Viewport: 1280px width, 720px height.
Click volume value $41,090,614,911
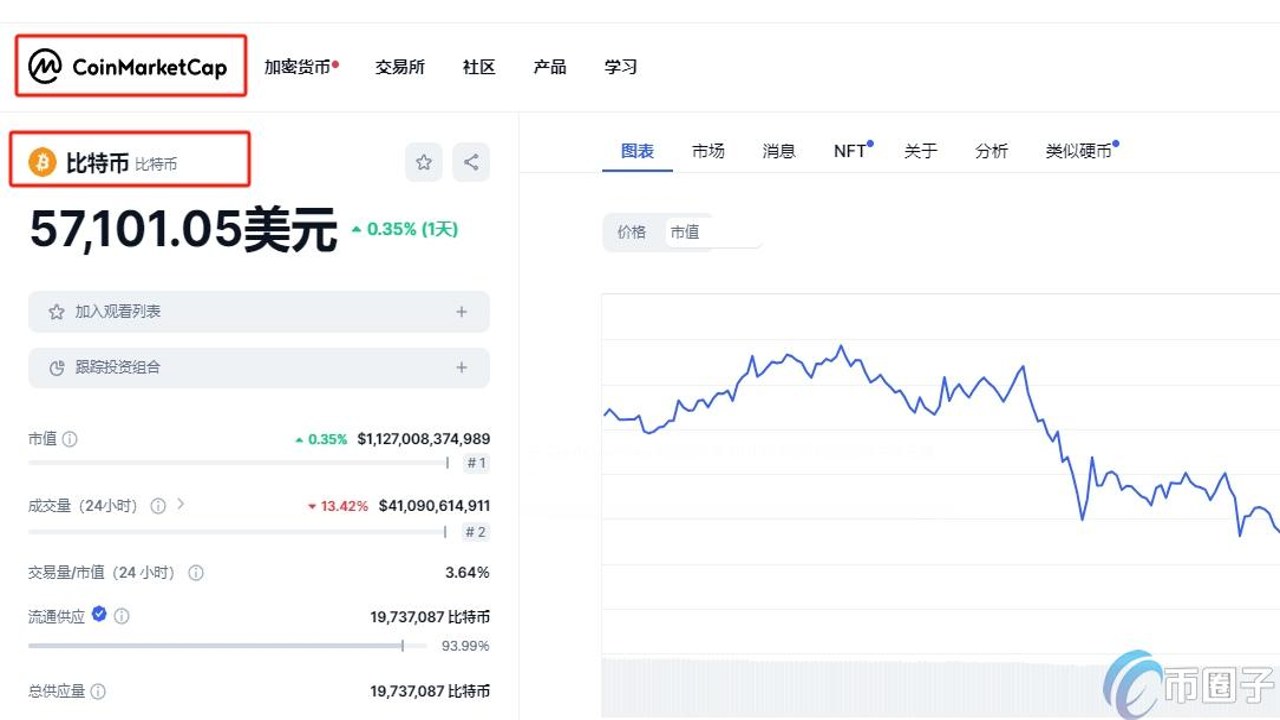pyautogui.click(x=435, y=506)
